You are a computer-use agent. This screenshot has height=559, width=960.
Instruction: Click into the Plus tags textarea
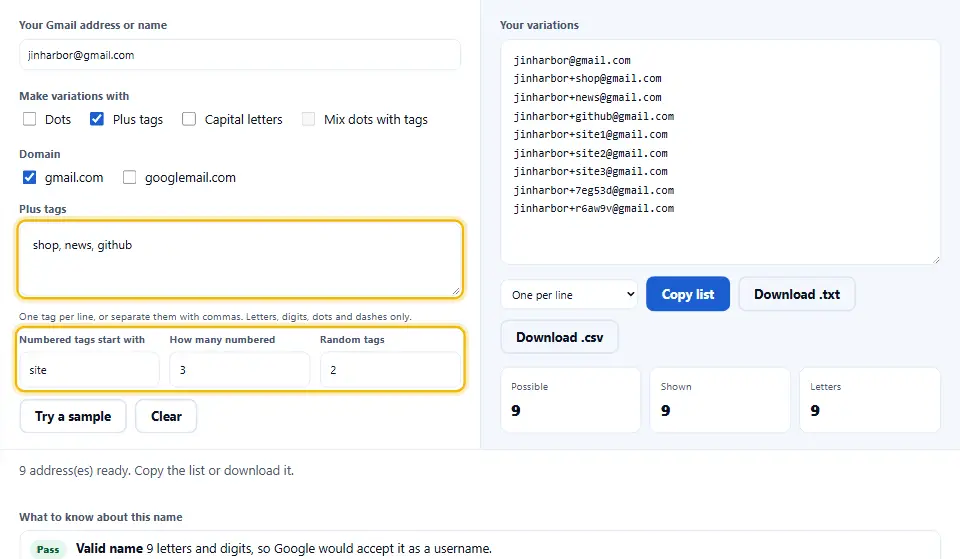click(x=240, y=260)
